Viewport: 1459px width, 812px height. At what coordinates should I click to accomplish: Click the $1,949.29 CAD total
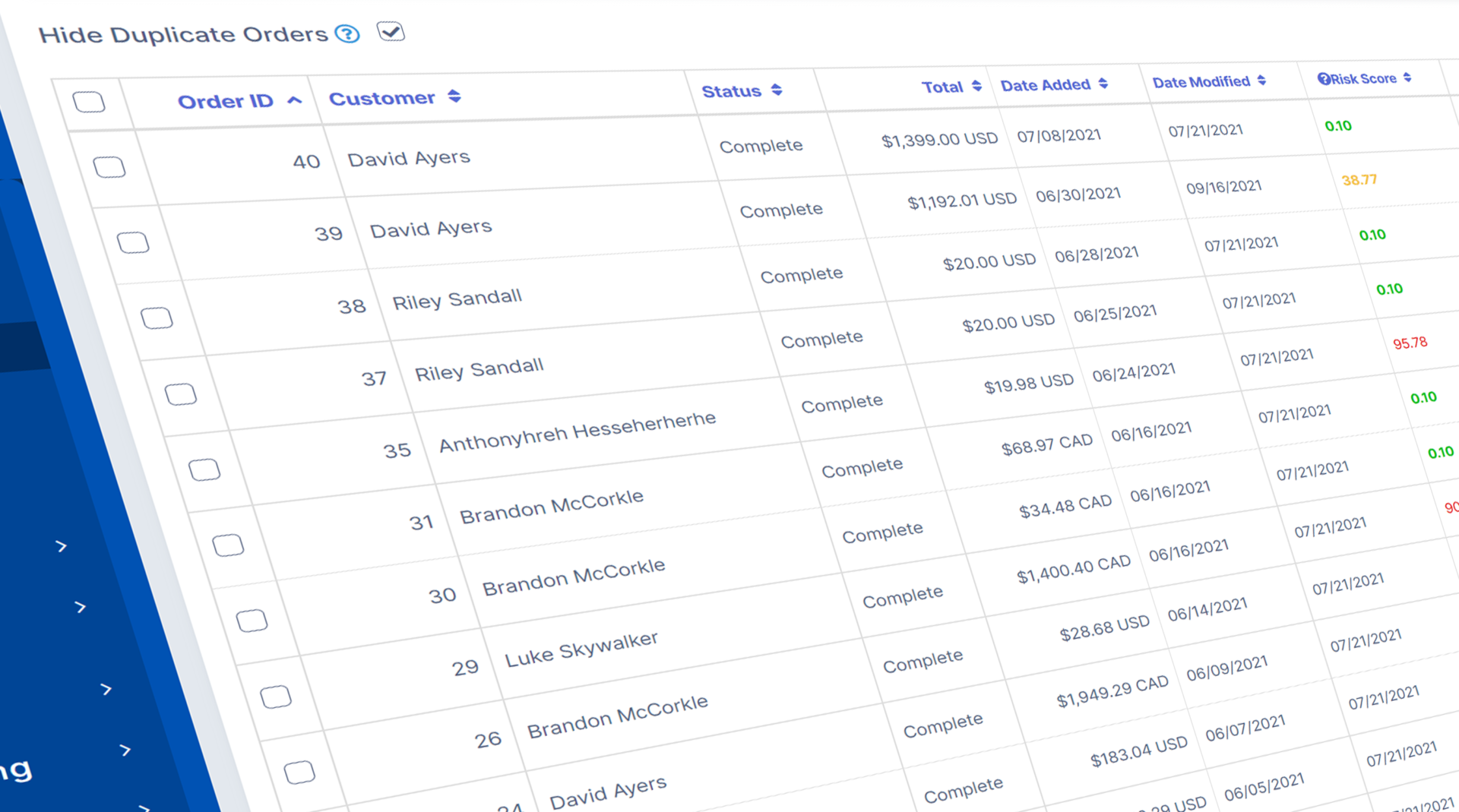[1112, 690]
